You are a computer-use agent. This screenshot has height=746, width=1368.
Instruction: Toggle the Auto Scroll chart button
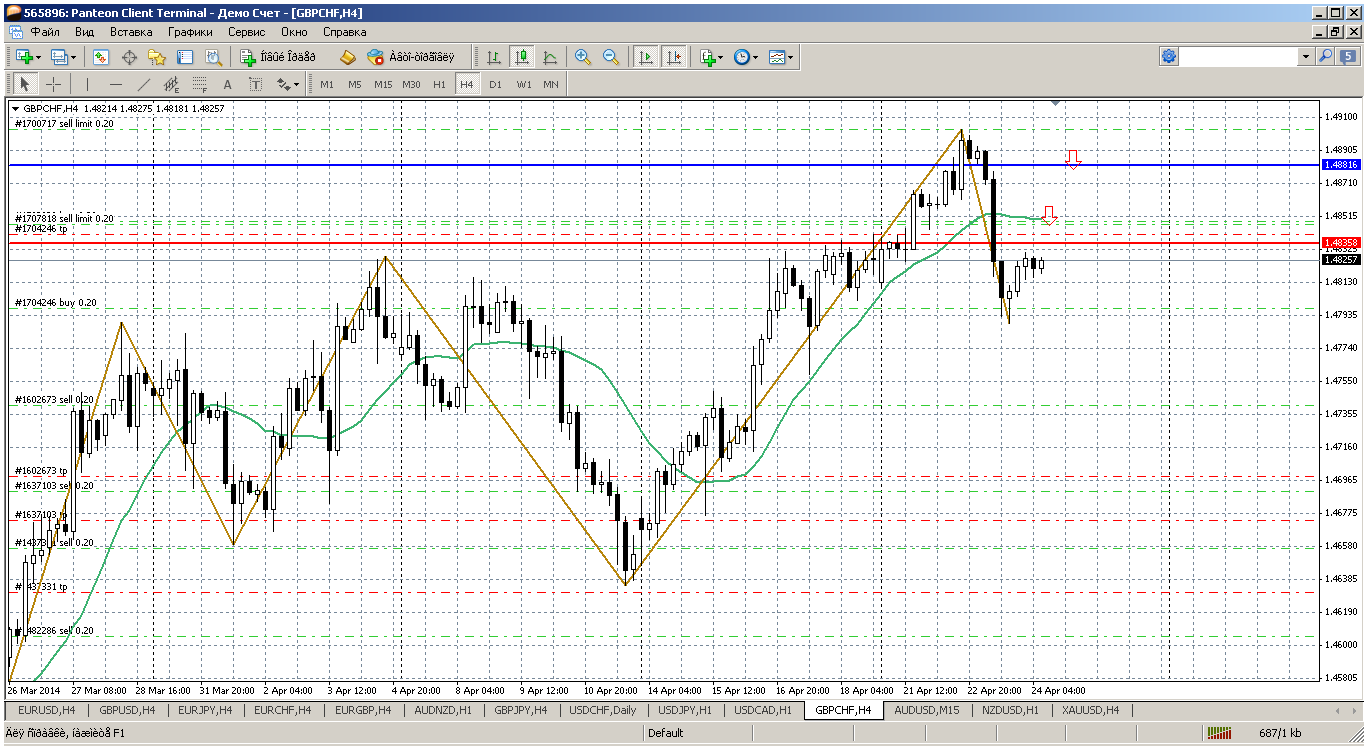click(646, 58)
